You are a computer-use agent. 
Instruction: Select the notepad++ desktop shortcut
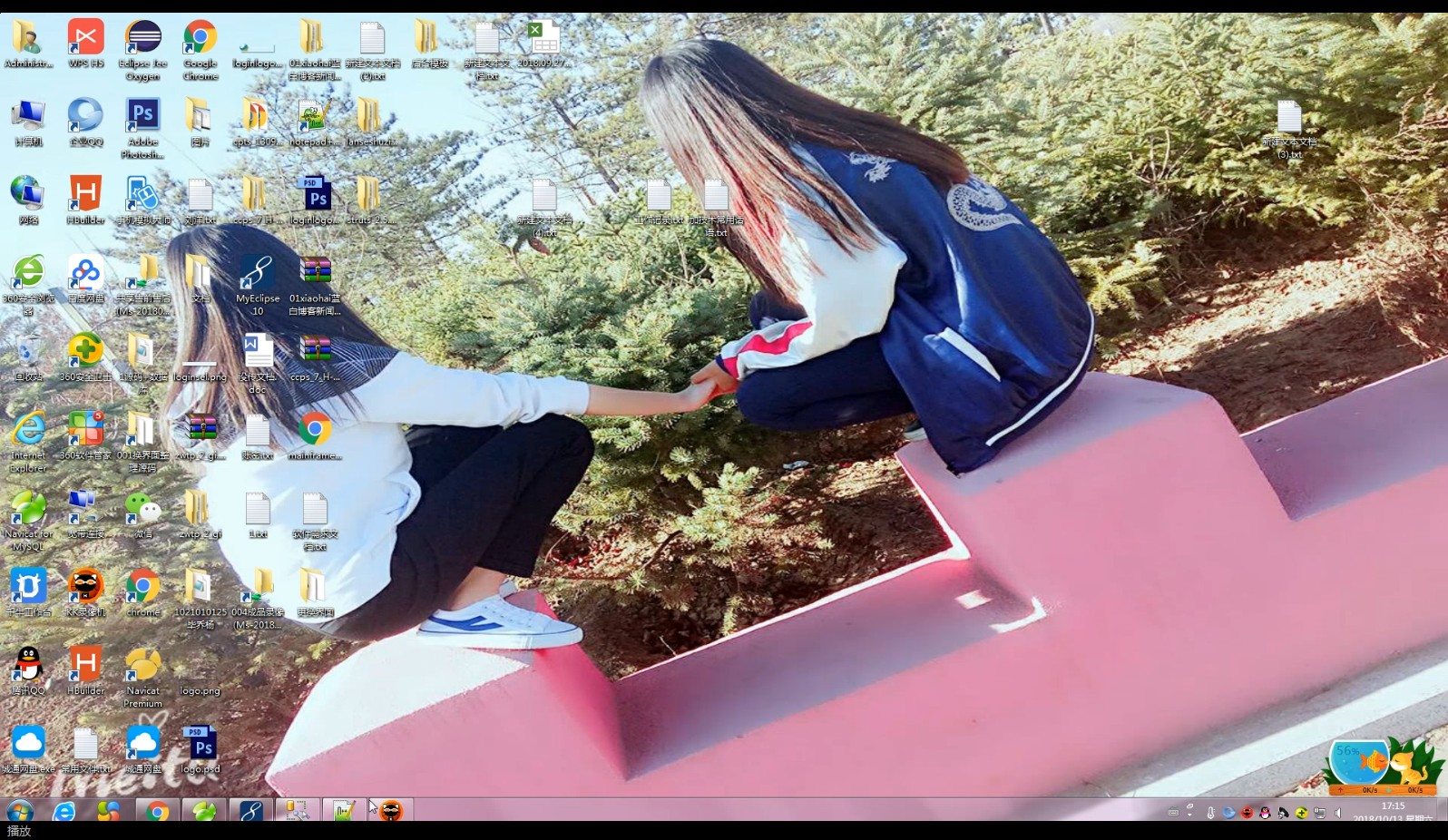coord(314,122)
